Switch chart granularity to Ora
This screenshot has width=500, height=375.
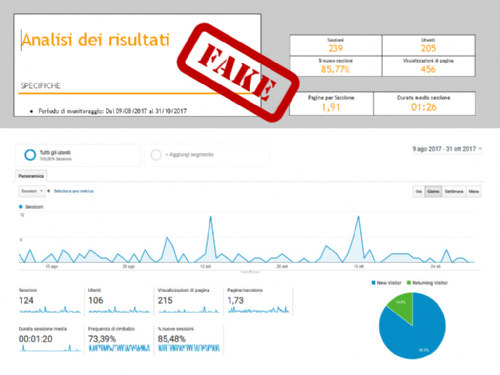point(419,191)
